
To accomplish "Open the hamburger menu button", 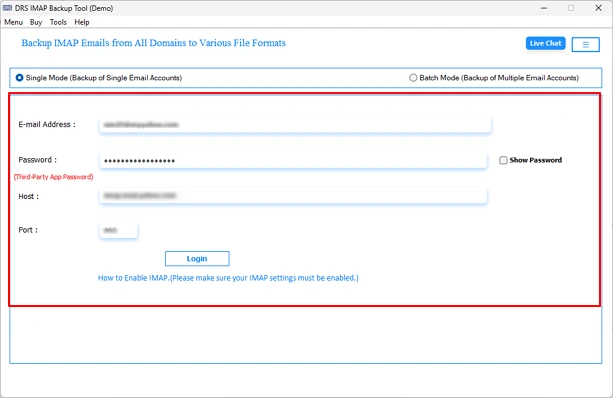I will point(585,45).
